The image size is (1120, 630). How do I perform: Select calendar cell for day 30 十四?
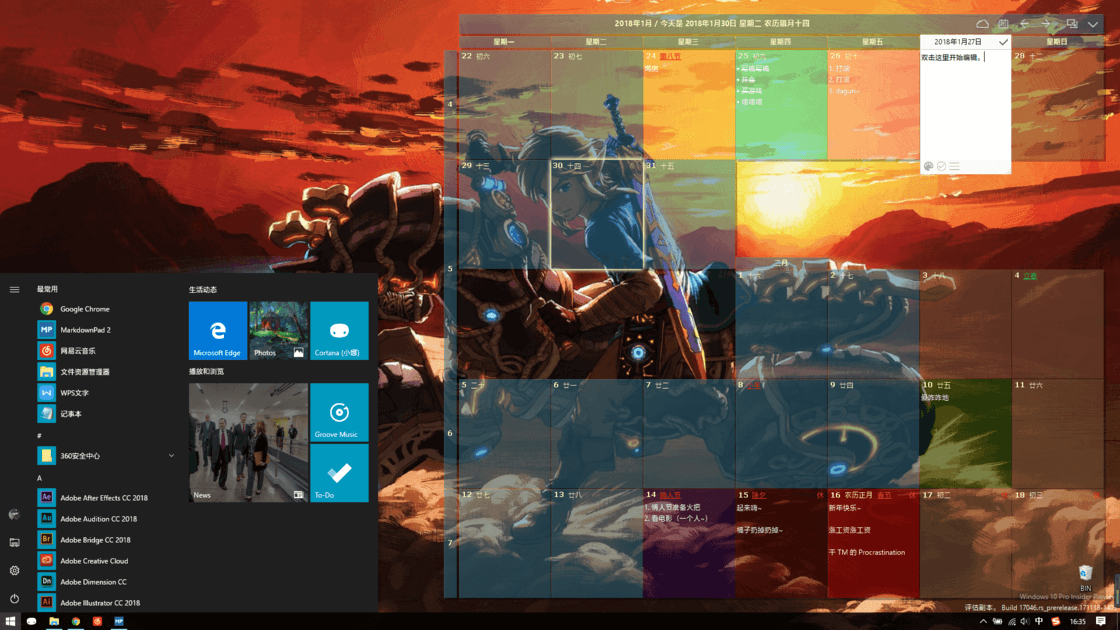point(596,214)
